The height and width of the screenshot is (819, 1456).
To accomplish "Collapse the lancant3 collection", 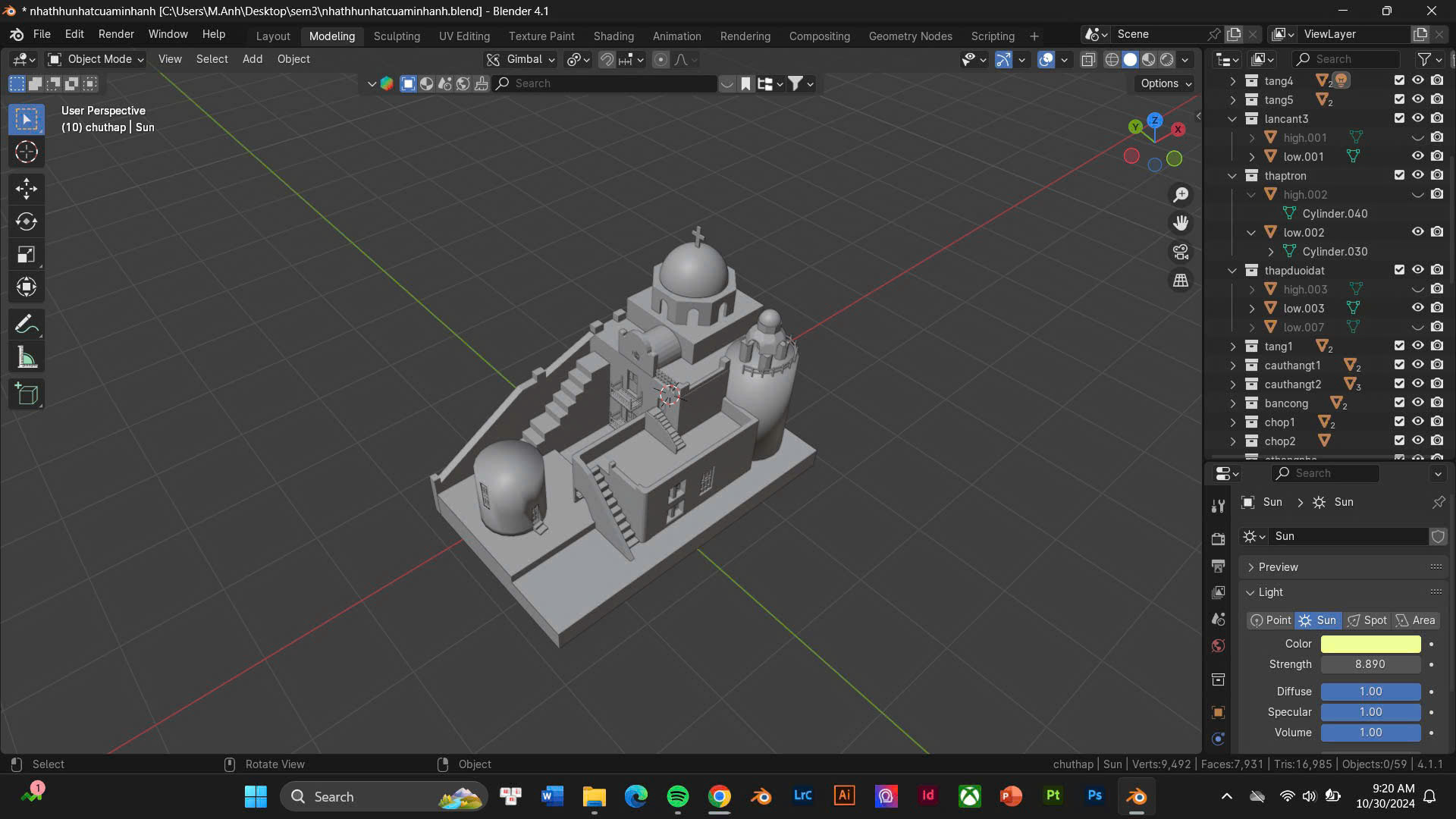I will (1232, 118).
